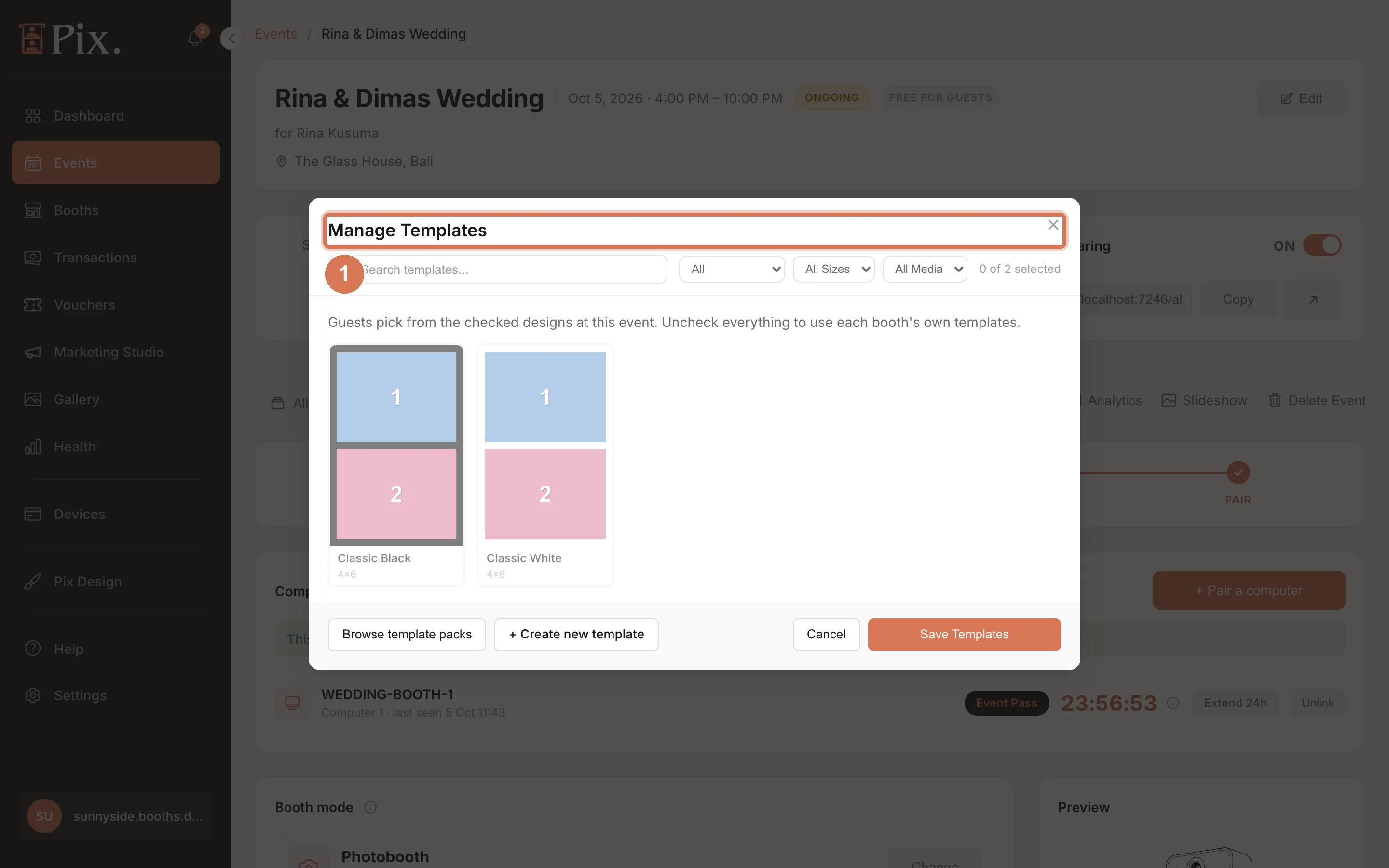Open Transactions in the sidebar
The width and height of the screenshot is (1389, 868).
click(x=115, y=258)
